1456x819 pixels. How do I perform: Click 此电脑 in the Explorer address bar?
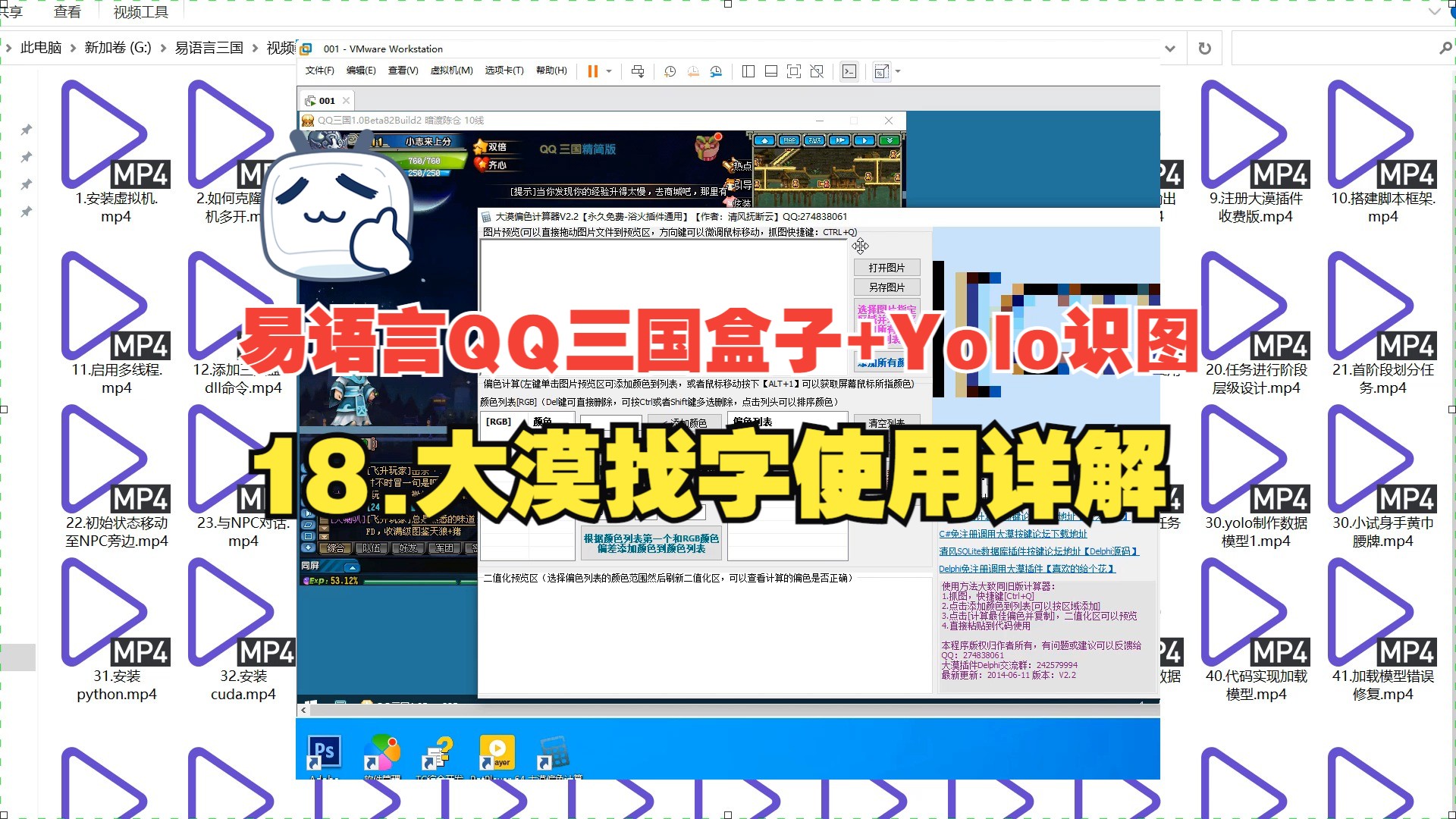(x=41, y=48)
